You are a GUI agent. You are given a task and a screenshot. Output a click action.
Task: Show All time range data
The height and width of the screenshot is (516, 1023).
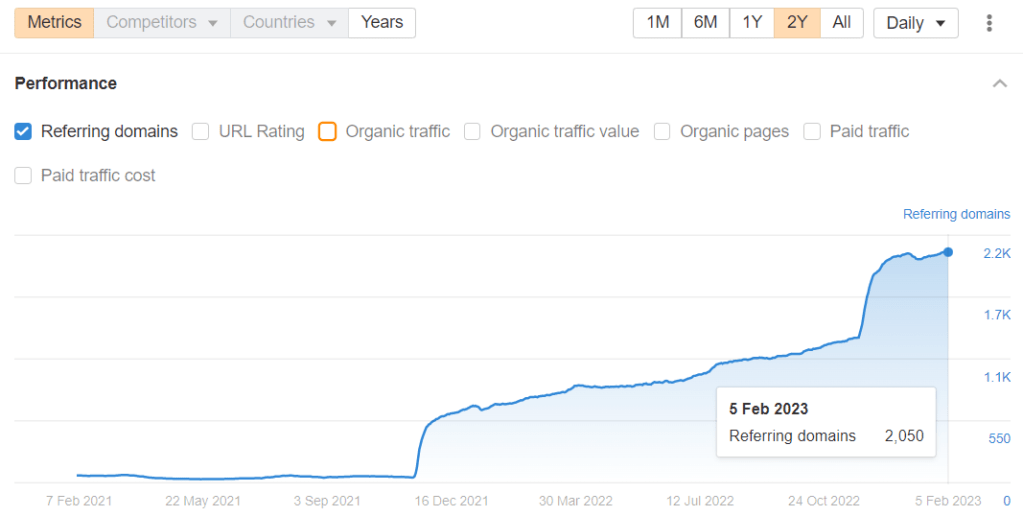[x=842, y=22]
